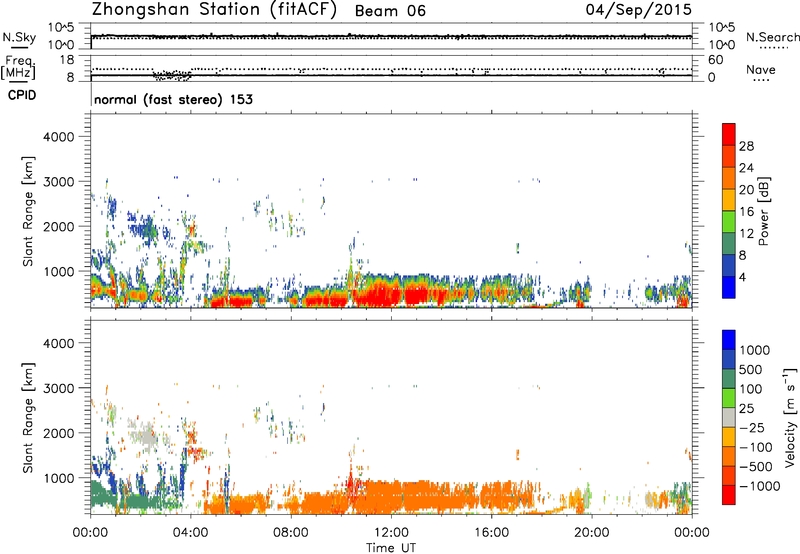Click 'Slant Range [km]' label of power panel
The image size is (800, 554).
pos(28,211)
